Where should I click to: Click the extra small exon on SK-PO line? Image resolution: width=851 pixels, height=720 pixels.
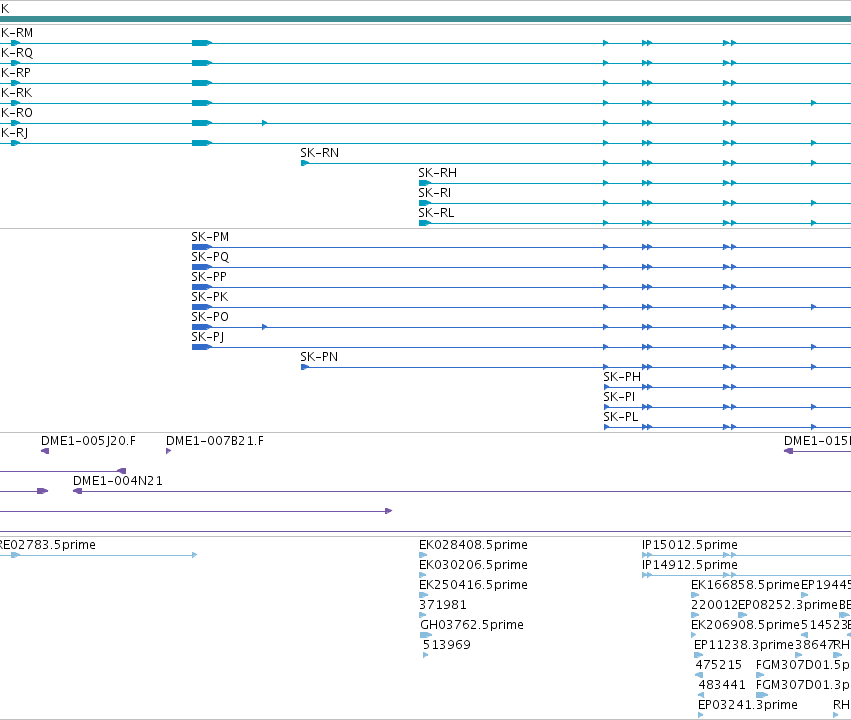[265, 327]
